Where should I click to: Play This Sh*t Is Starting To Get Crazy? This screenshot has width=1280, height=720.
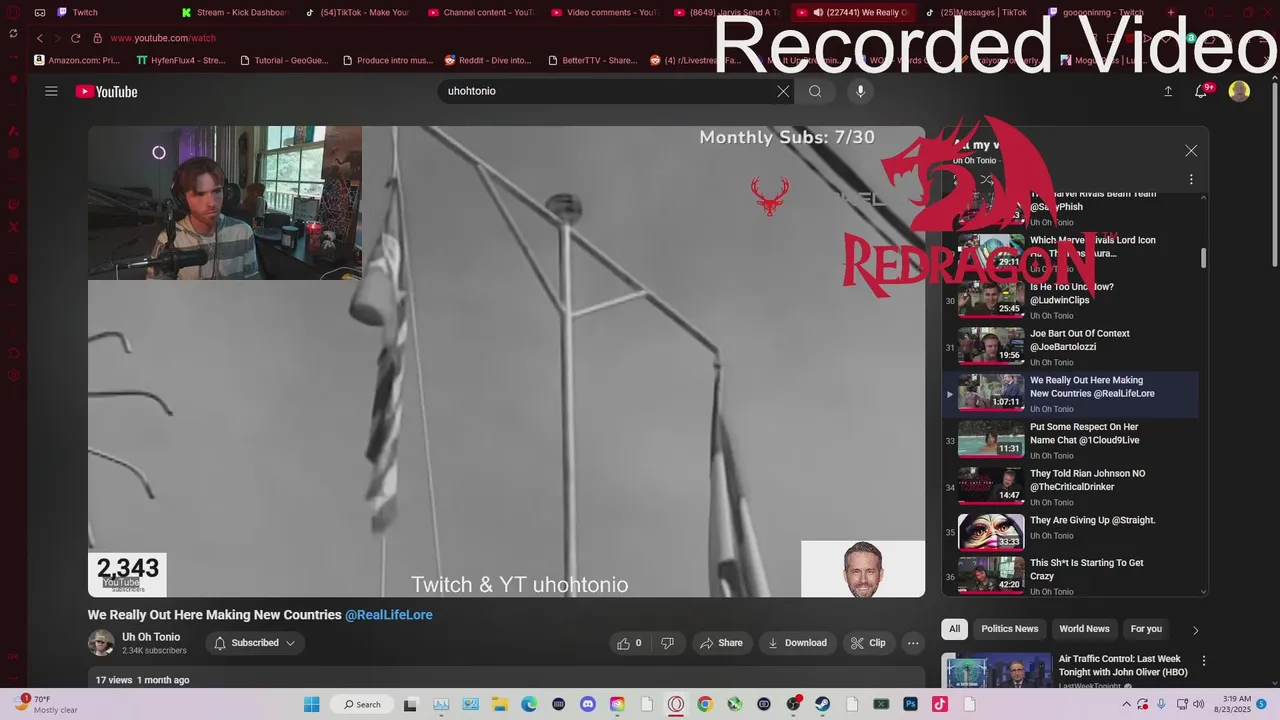tap(1070, 576)
